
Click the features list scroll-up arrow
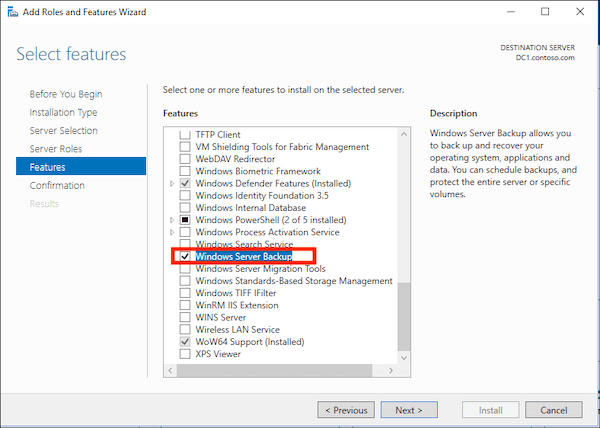(x=403, y=132)
